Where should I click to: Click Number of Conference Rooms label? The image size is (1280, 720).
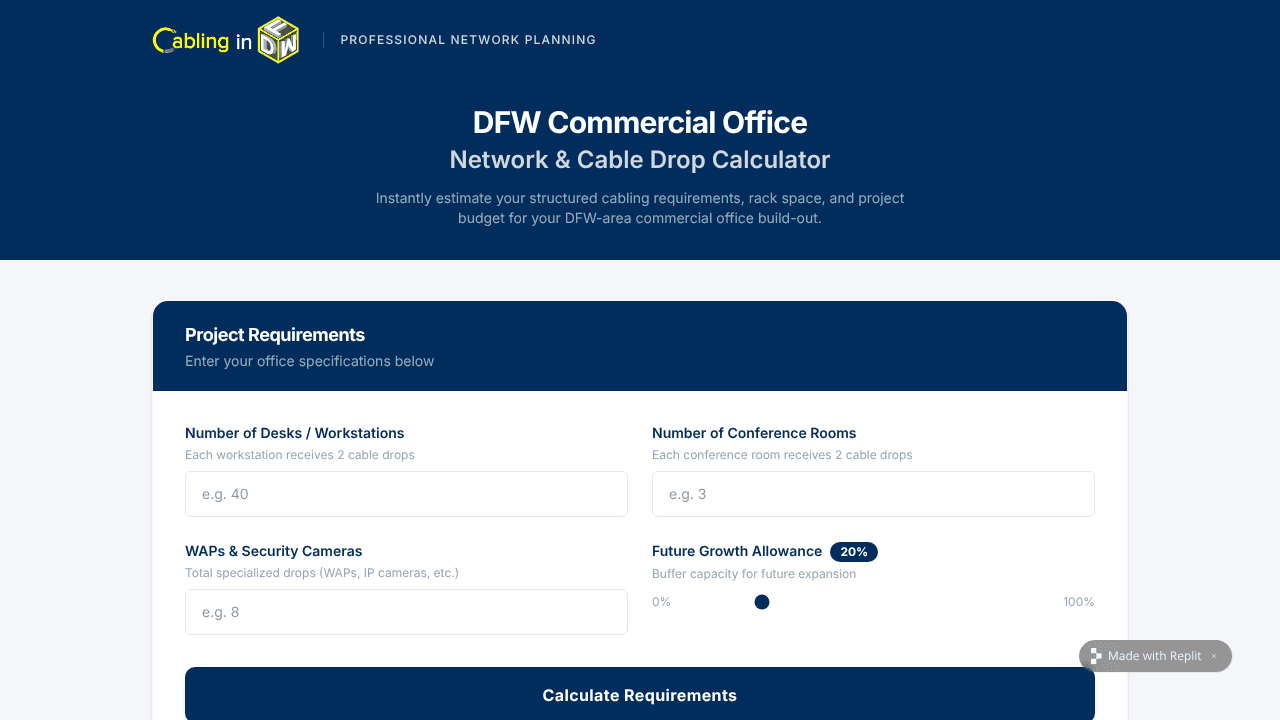tap(754, 433)
